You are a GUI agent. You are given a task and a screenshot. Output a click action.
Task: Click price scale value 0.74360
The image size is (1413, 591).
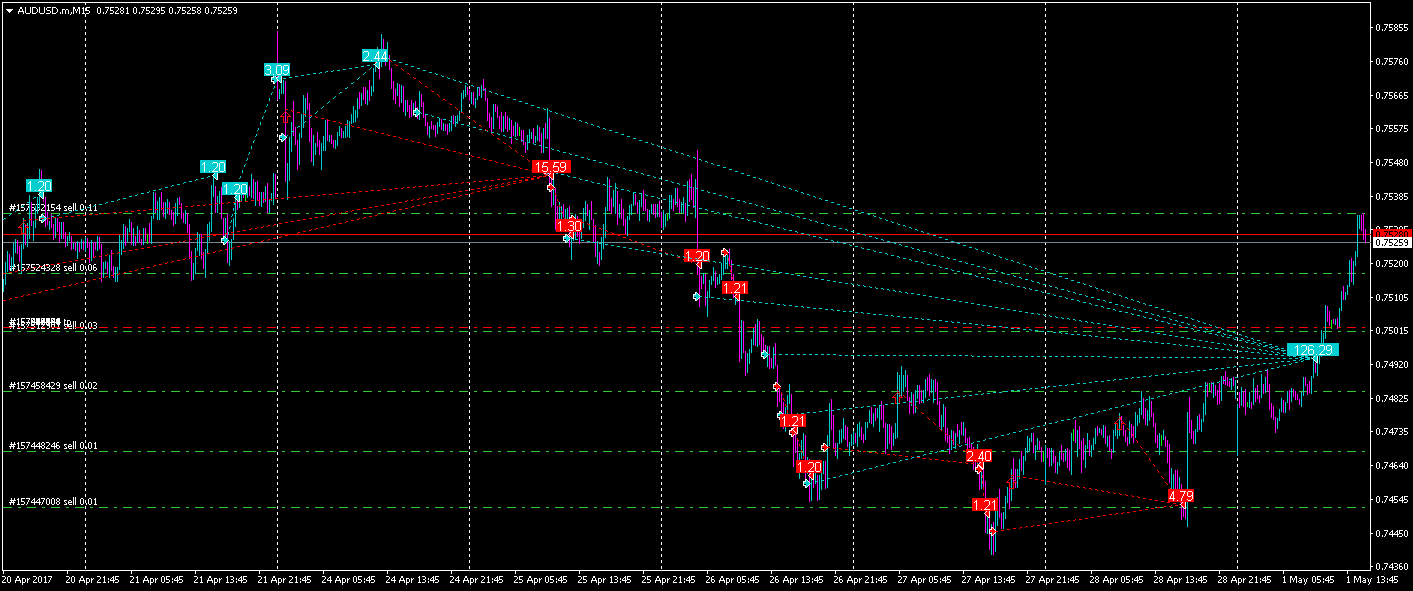[1391, 567]
